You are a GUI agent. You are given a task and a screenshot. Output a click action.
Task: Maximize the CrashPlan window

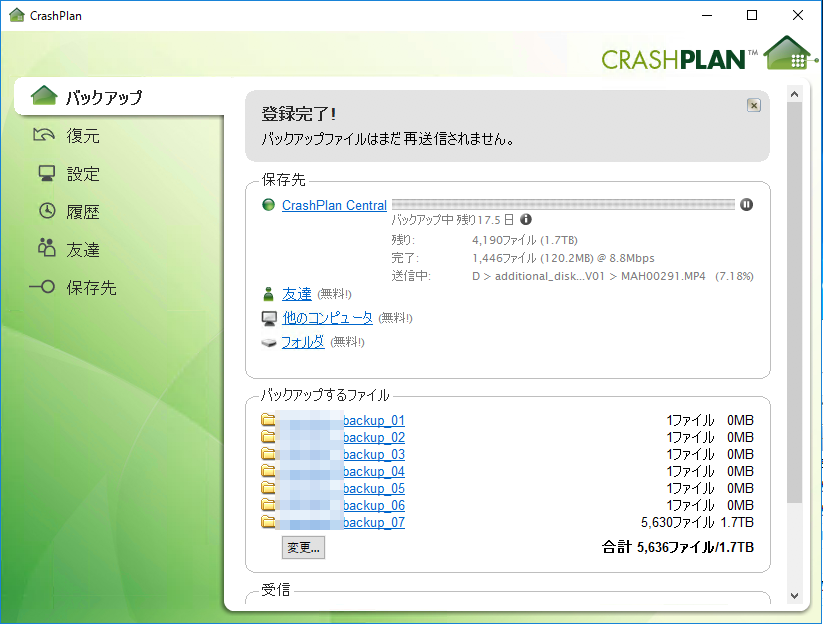point(752,15)
